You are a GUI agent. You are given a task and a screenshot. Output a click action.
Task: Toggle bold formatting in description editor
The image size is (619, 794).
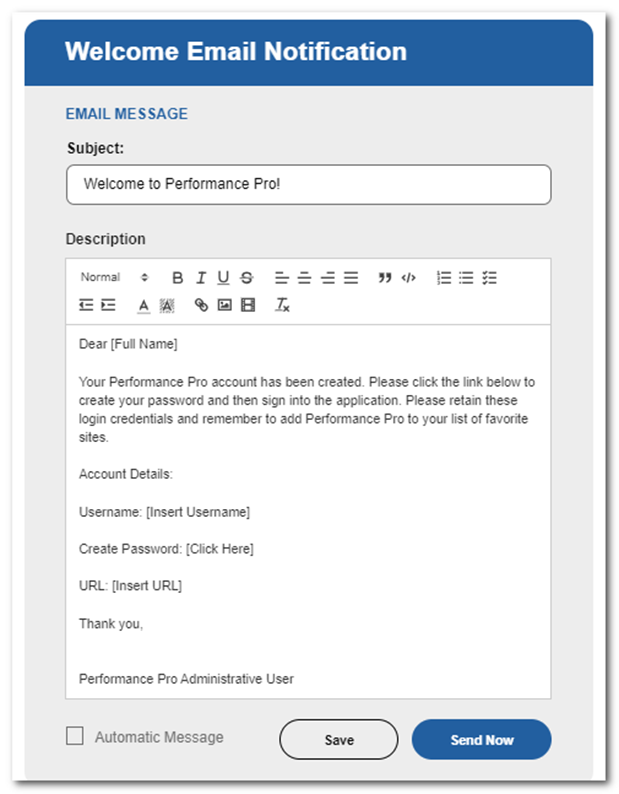pos(177,277)
